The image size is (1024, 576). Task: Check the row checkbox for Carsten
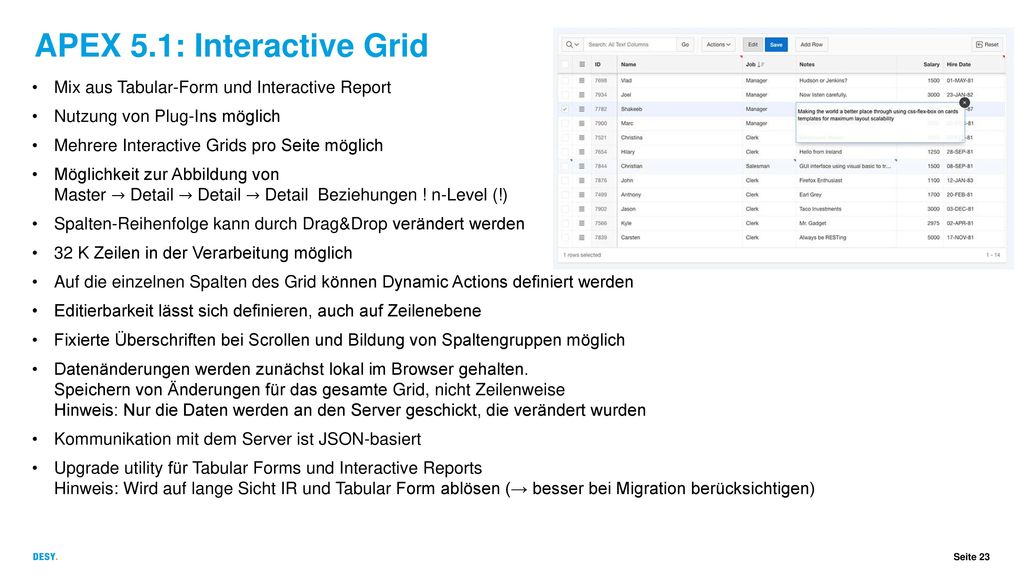point(565,238)
